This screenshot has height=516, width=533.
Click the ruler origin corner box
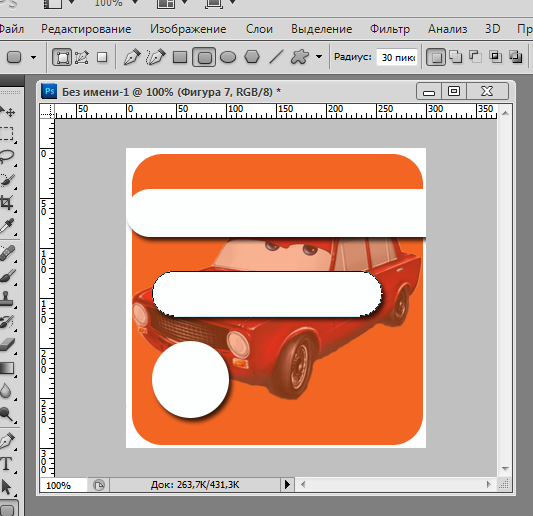point(47,111)
